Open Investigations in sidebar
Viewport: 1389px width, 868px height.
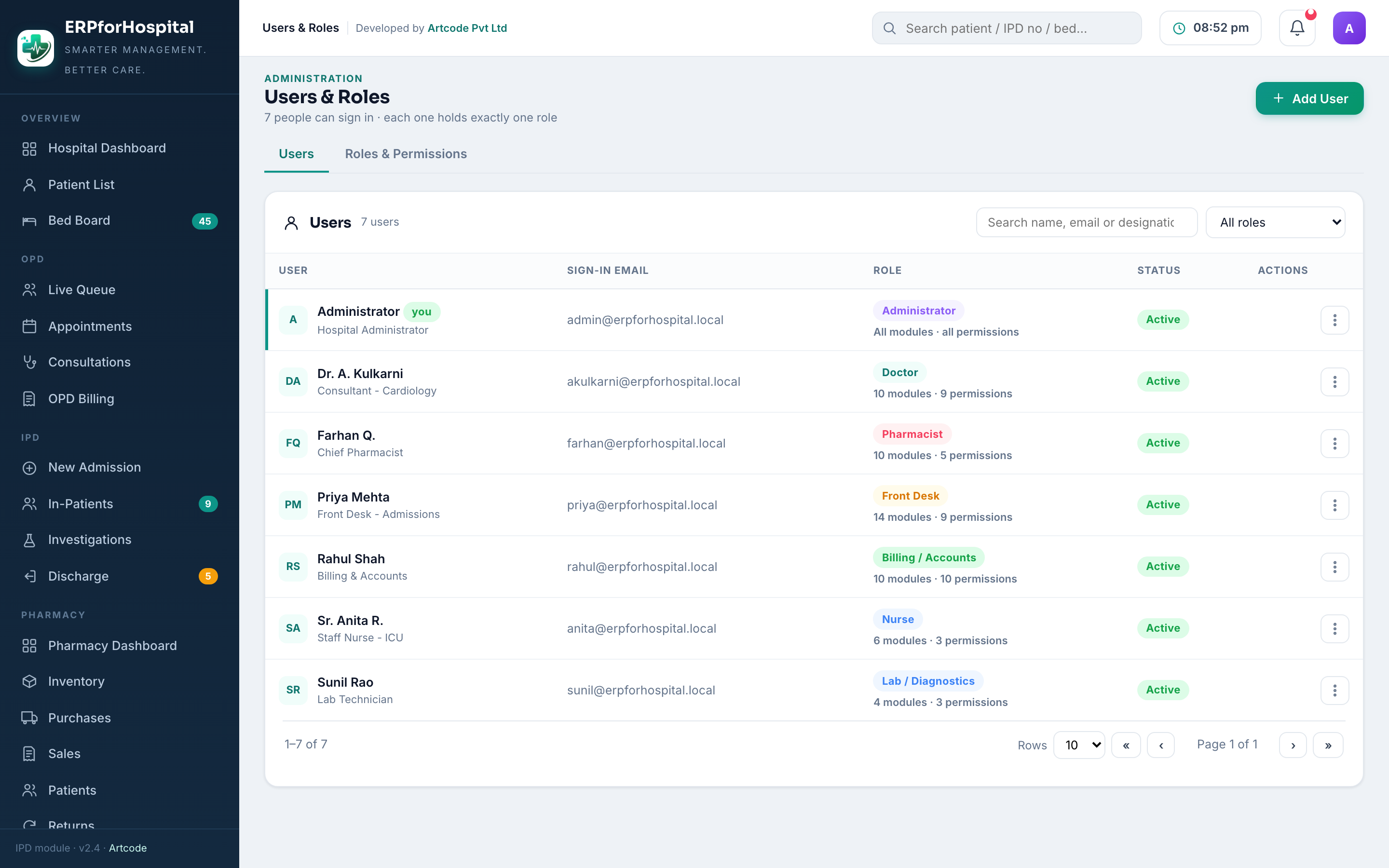point(120,540)
